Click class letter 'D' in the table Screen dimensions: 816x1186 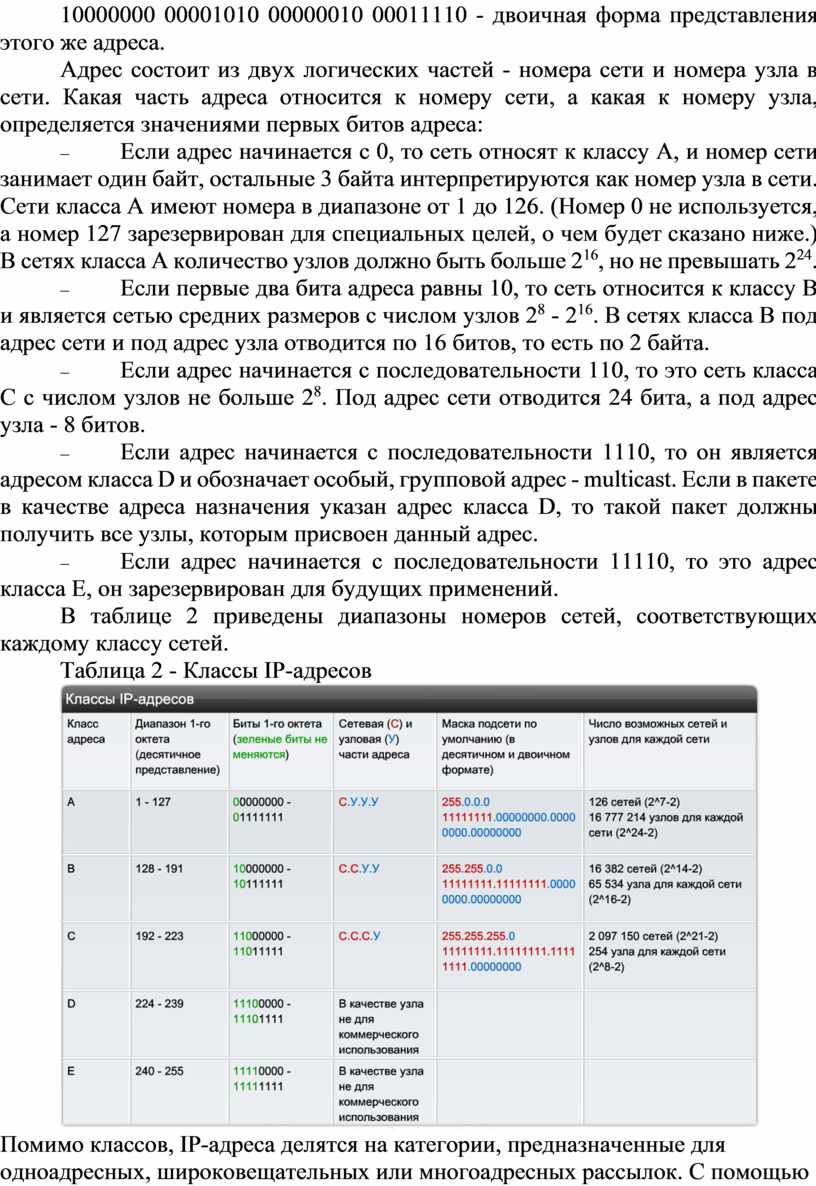coord(71,1004)
